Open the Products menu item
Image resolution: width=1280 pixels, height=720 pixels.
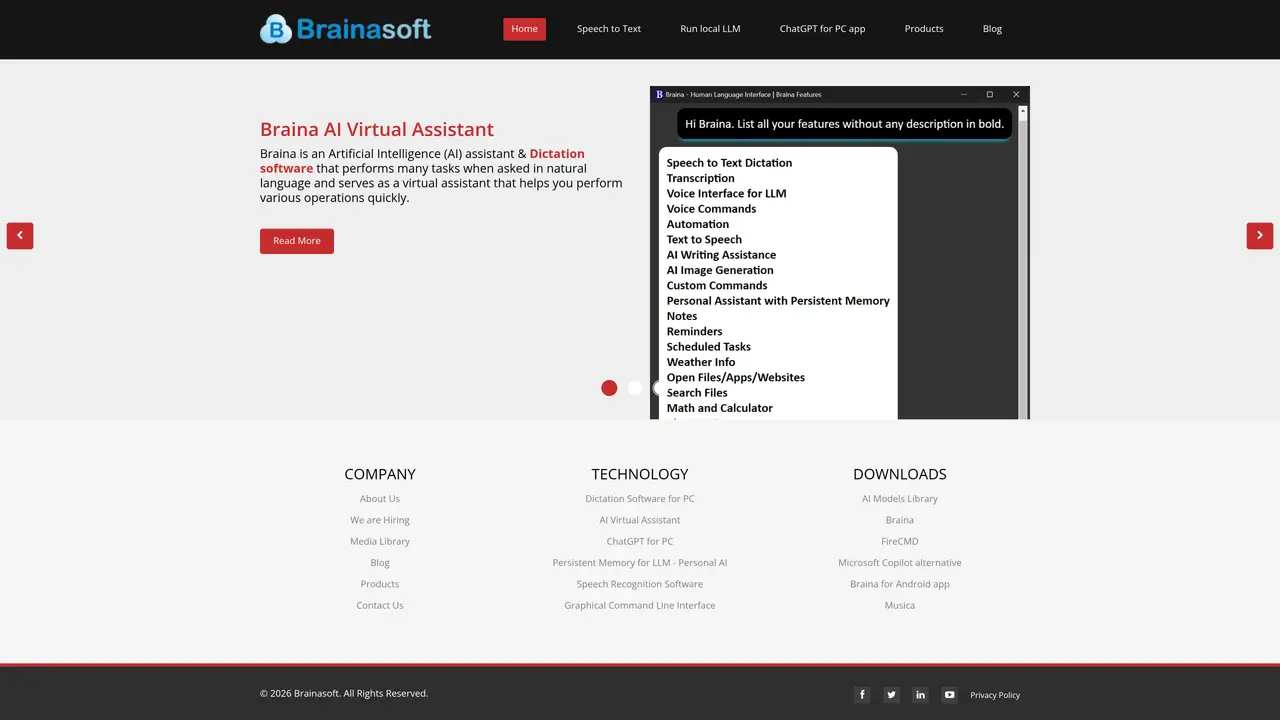[x=924, y=29]
